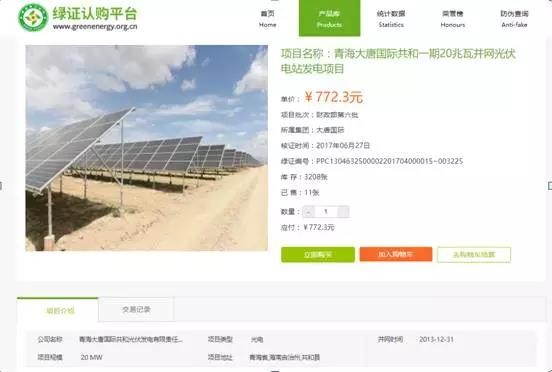This screenshot has height=372, width=552.
Task: Open the Anti-fake query page
Action: [514, 19]
